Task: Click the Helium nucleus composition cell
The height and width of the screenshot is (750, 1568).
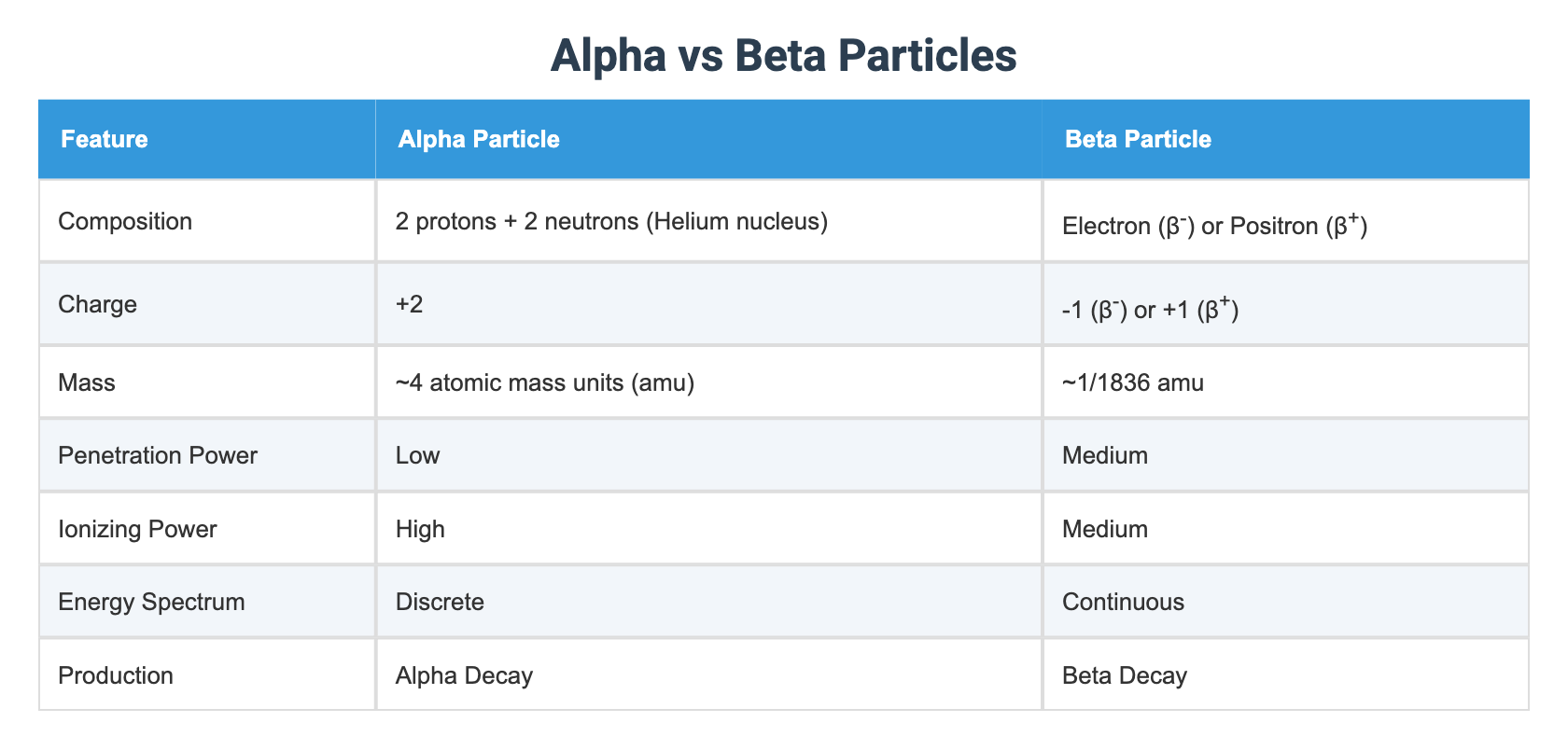Action: [x=708, y=221]
